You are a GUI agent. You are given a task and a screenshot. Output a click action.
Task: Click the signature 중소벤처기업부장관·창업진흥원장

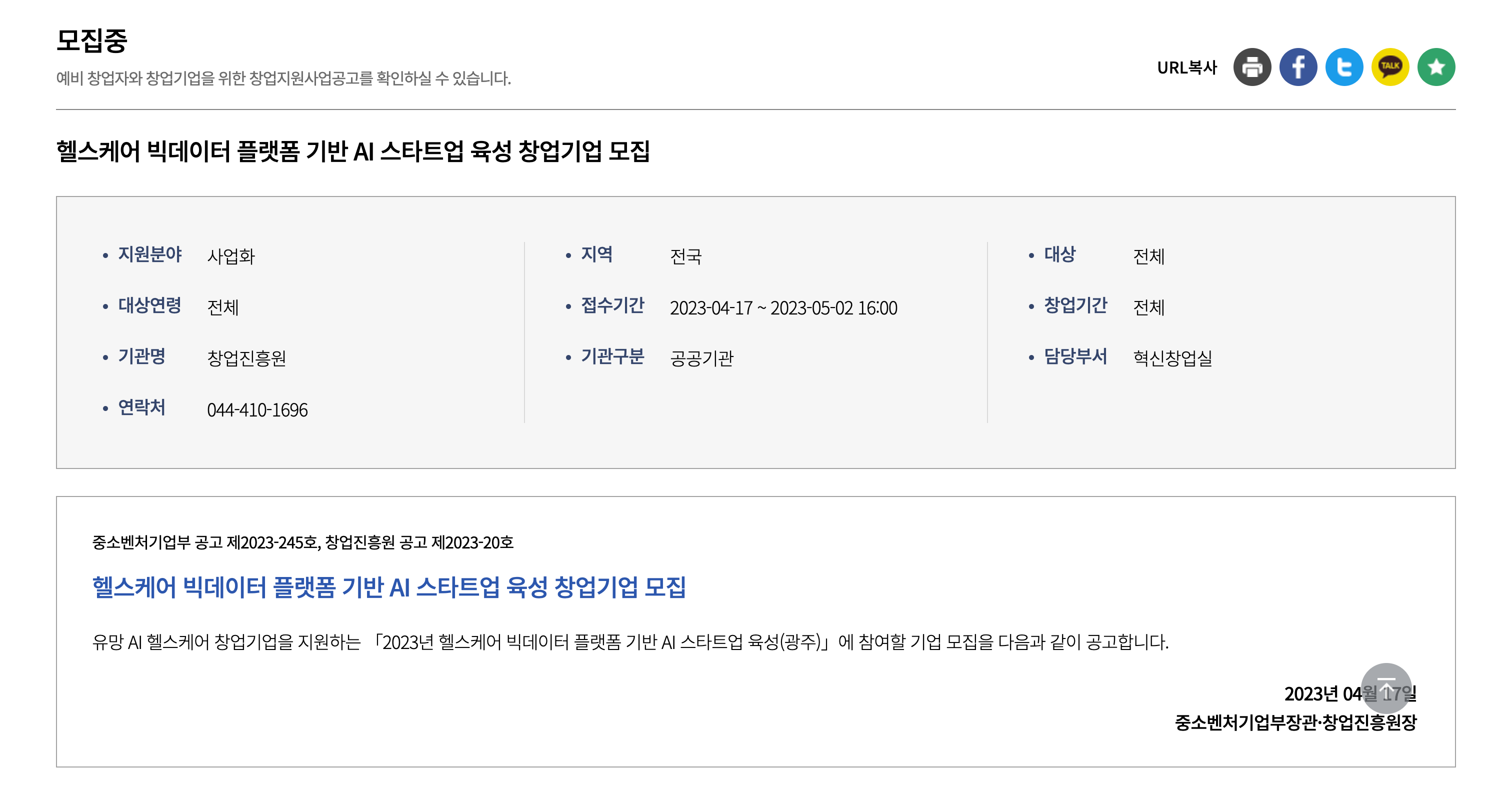(1295, 722)
